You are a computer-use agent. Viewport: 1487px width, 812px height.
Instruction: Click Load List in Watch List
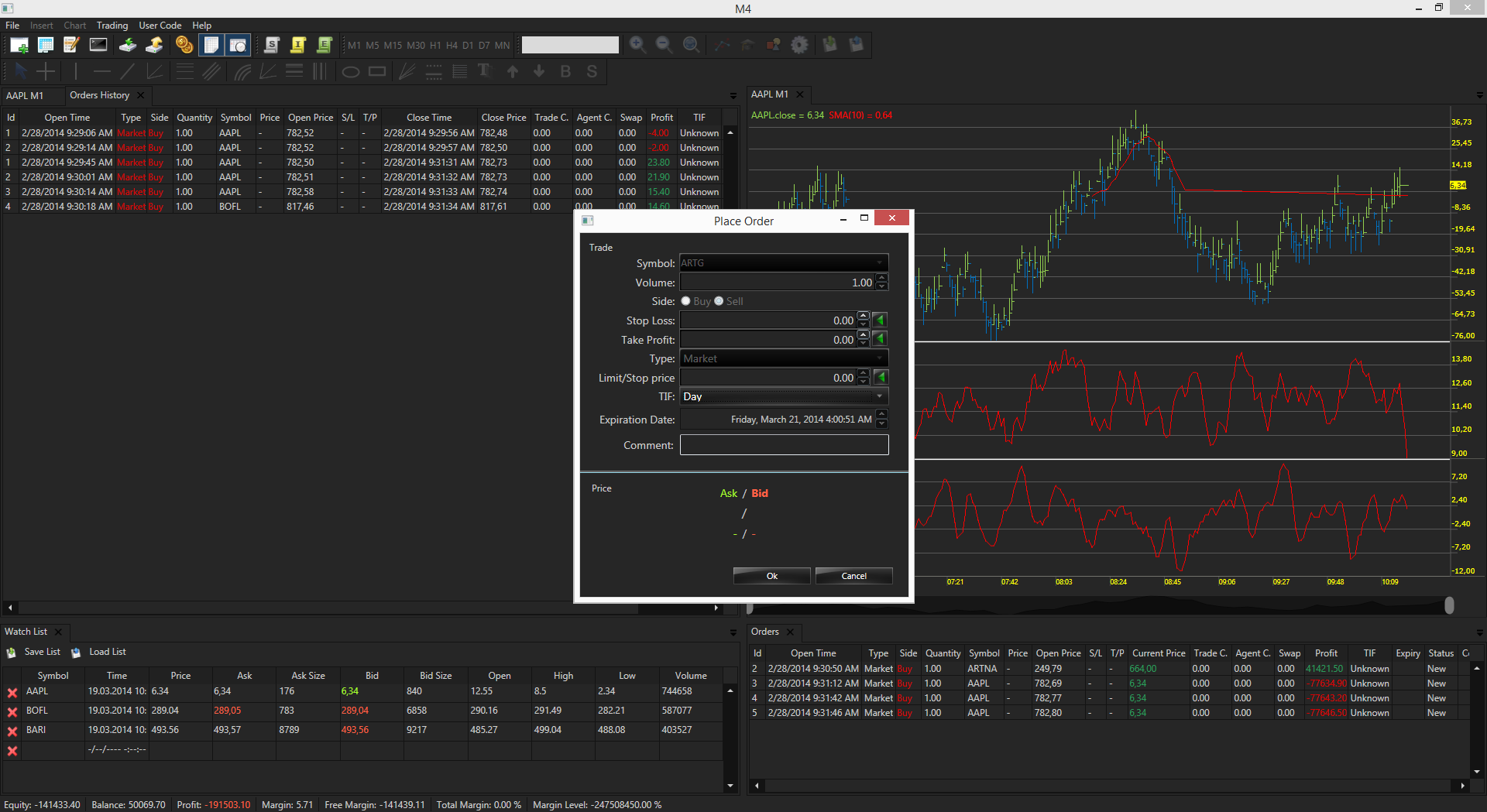99,652
